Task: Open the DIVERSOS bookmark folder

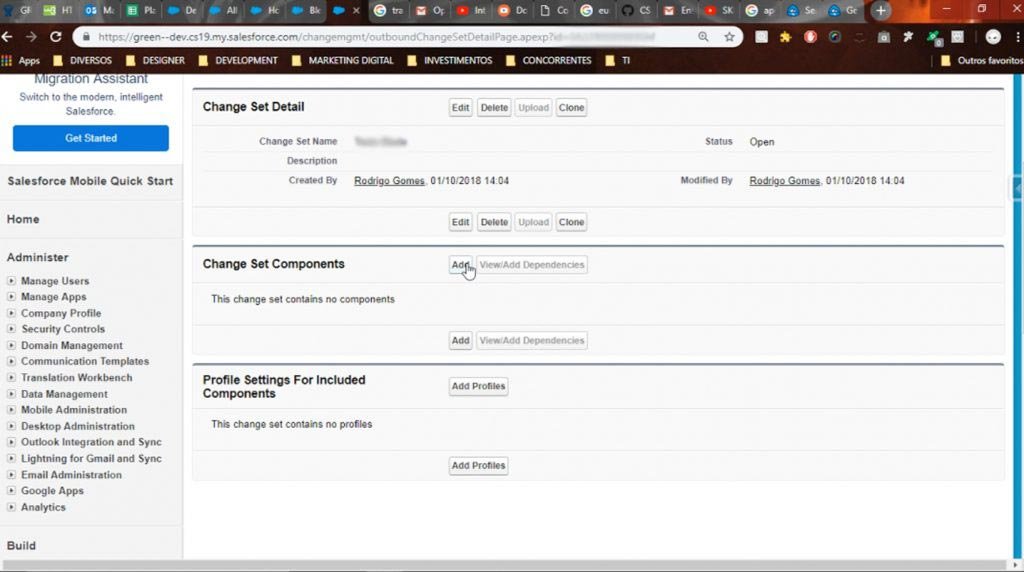Action: (82, 61)
